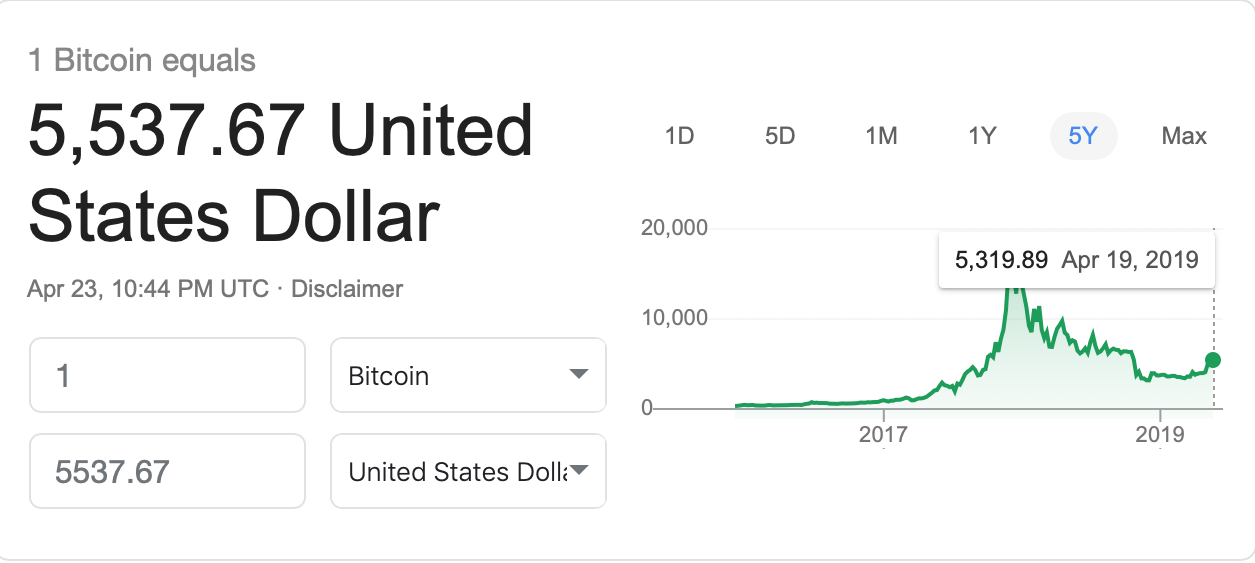The height and width of the screenshot is (563, 1255).
Task: Open the Disclaimer link
Action: click(347, 289)
